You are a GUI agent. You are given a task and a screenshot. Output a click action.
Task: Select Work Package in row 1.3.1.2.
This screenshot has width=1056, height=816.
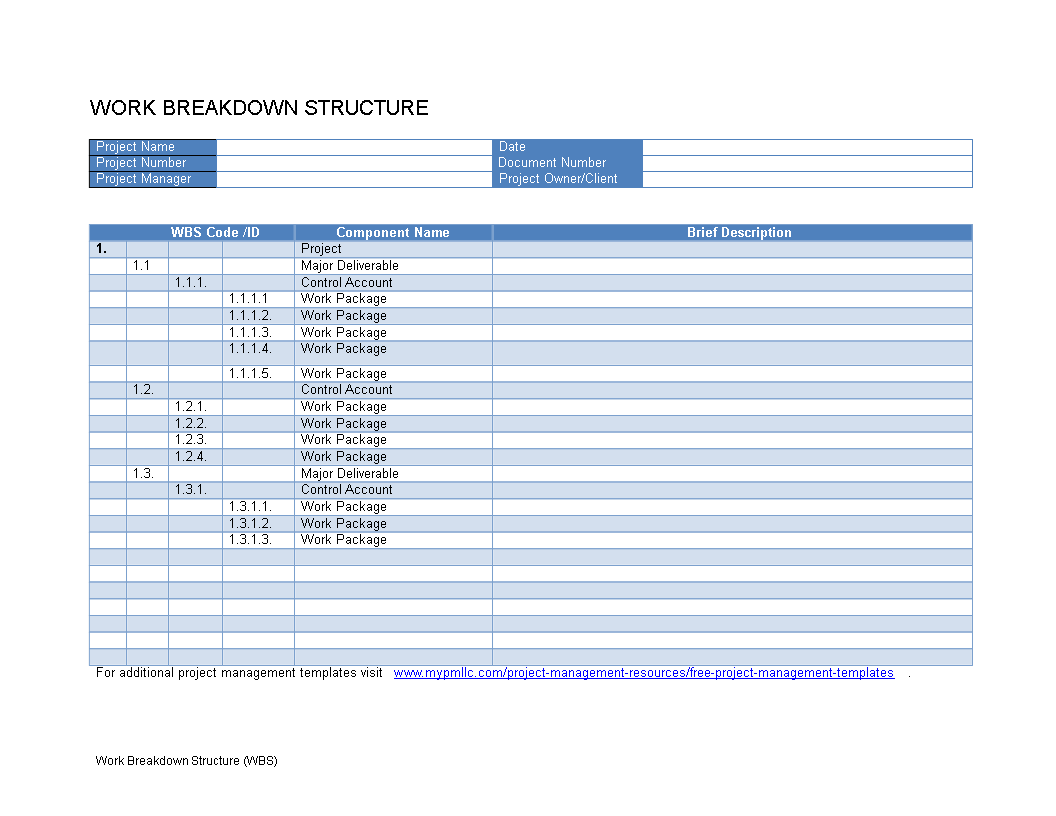click(393, 523)
